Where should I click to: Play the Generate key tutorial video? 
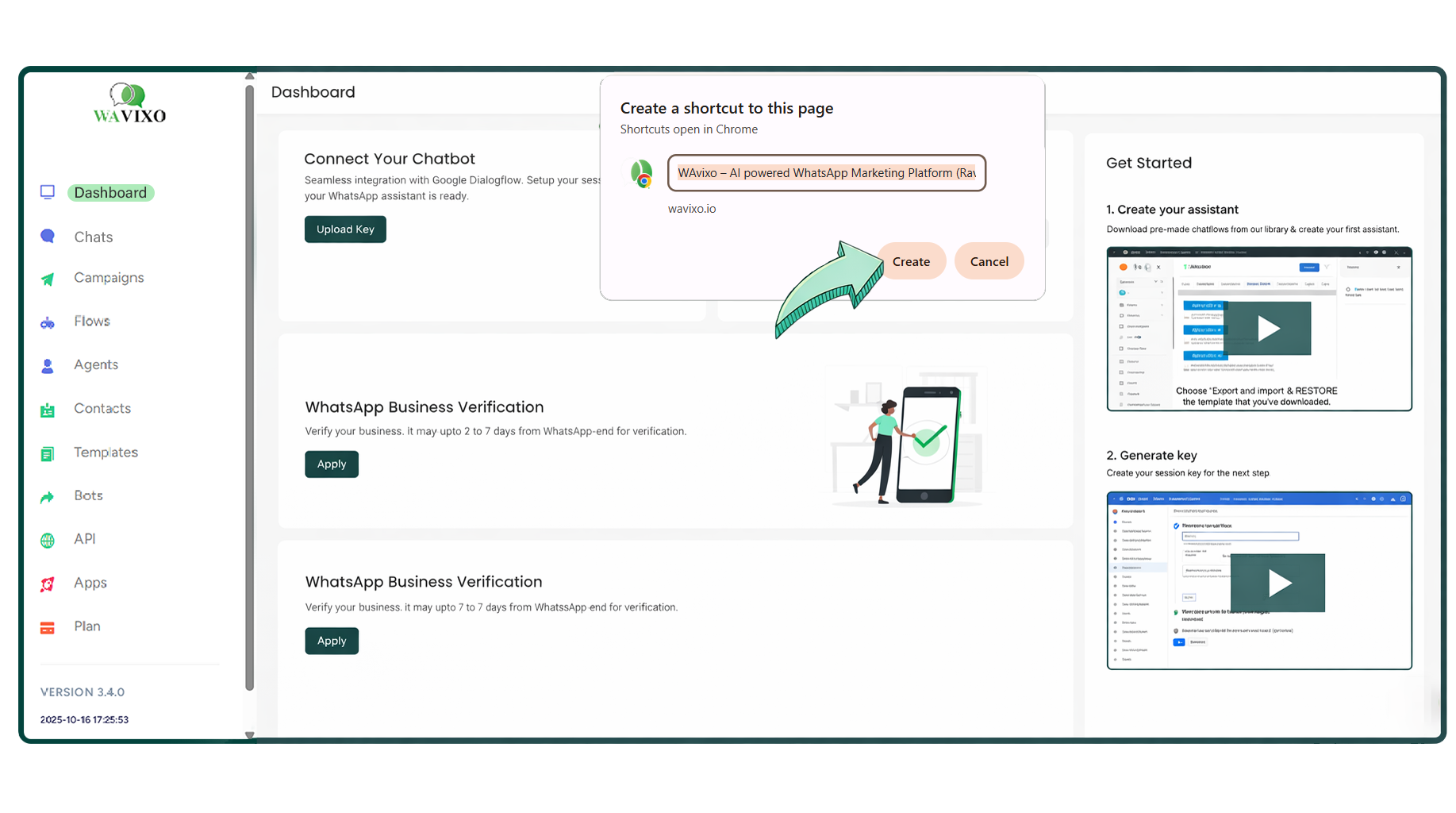coord(1278,583)
